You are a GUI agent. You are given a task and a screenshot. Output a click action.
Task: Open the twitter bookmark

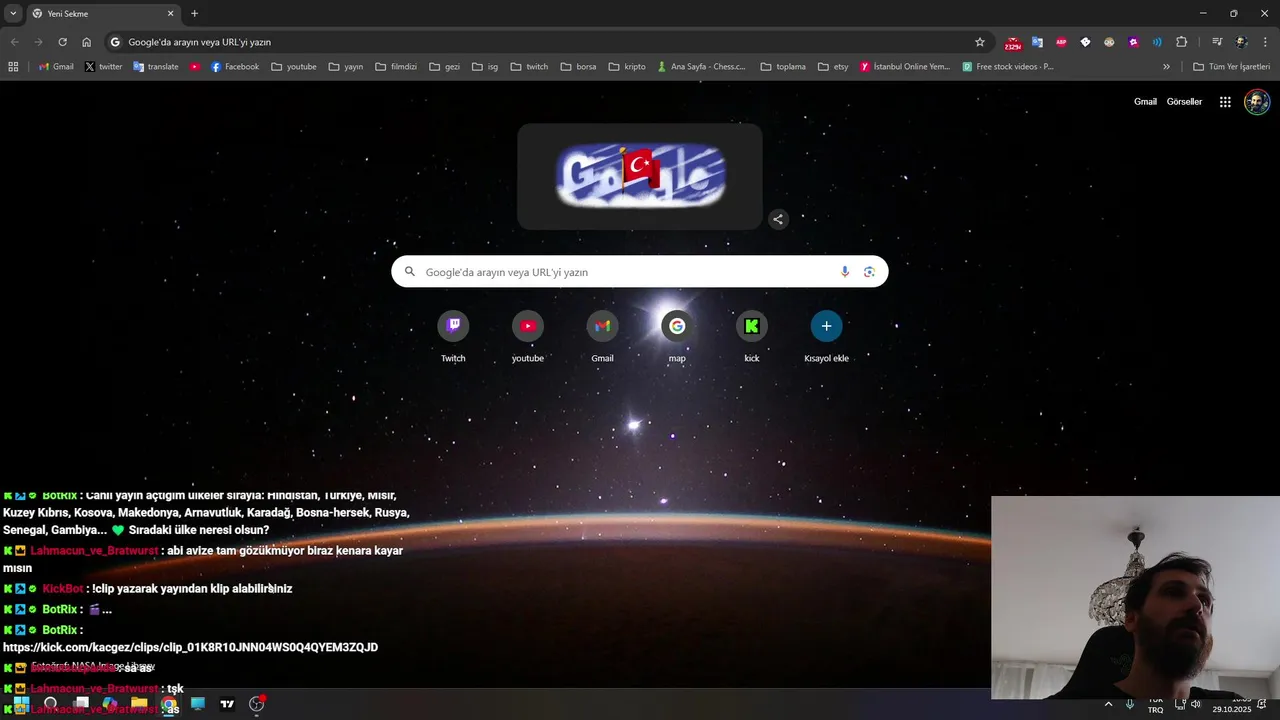103,67
